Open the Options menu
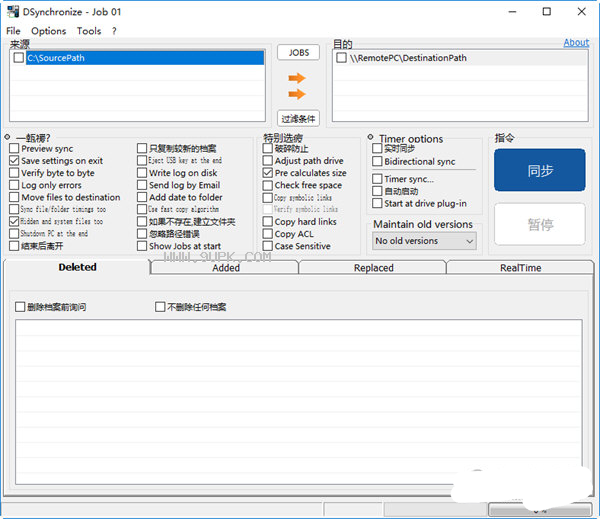Screen dimensions: 600x519 point(49,31)
